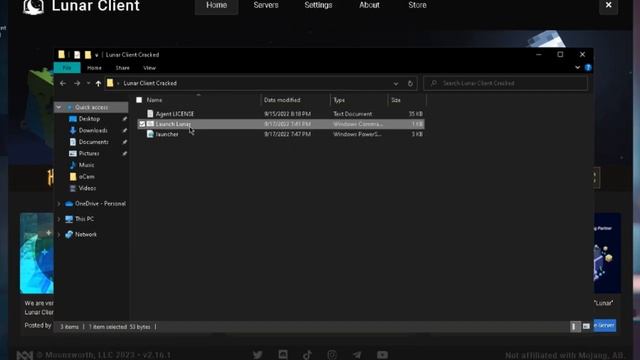
Task: Click the Lunar Client moon logo
Action: 33,7
